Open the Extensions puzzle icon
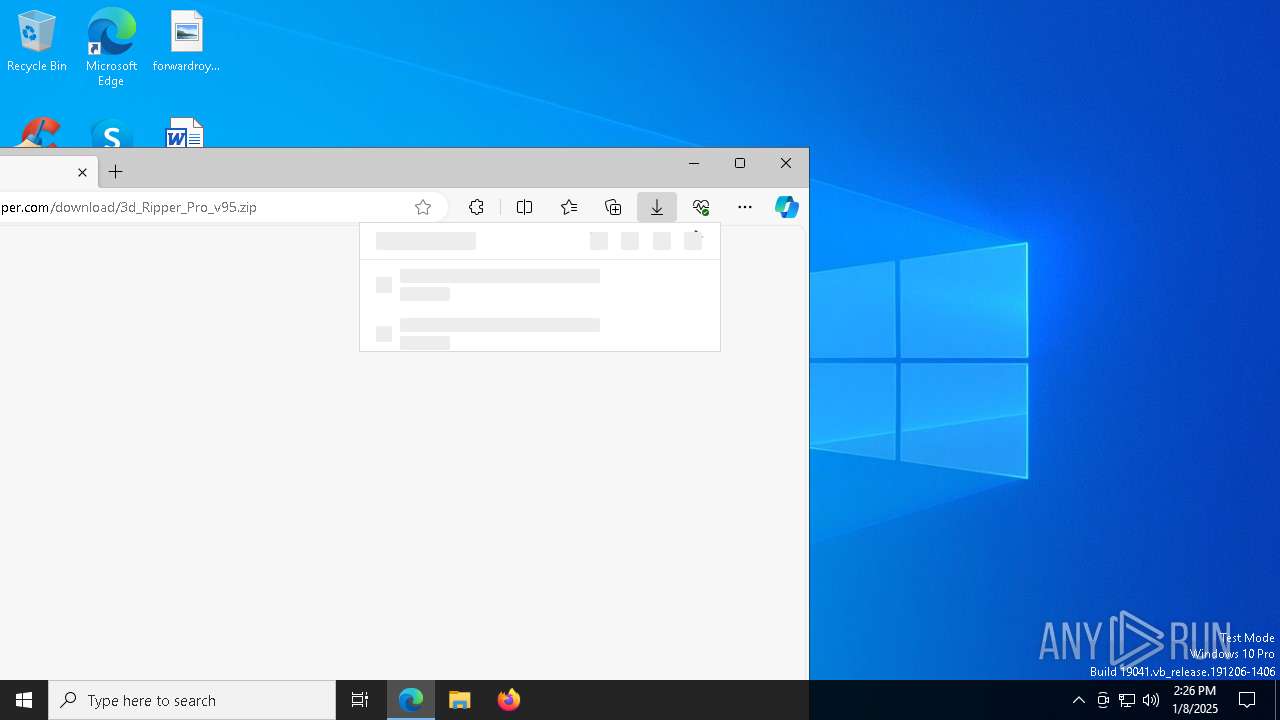1280x720 pixels. pyautogui.click(x=476, y=207)
